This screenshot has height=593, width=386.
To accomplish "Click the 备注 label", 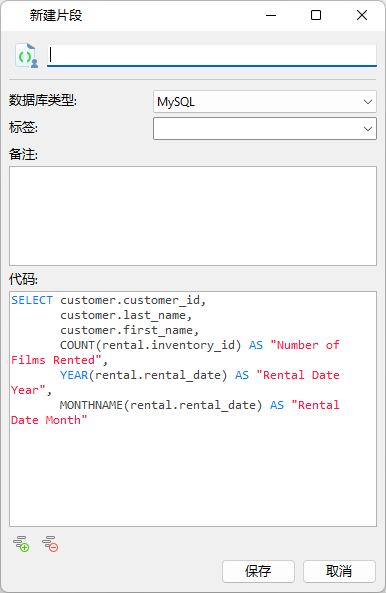I will pos(23,154).
